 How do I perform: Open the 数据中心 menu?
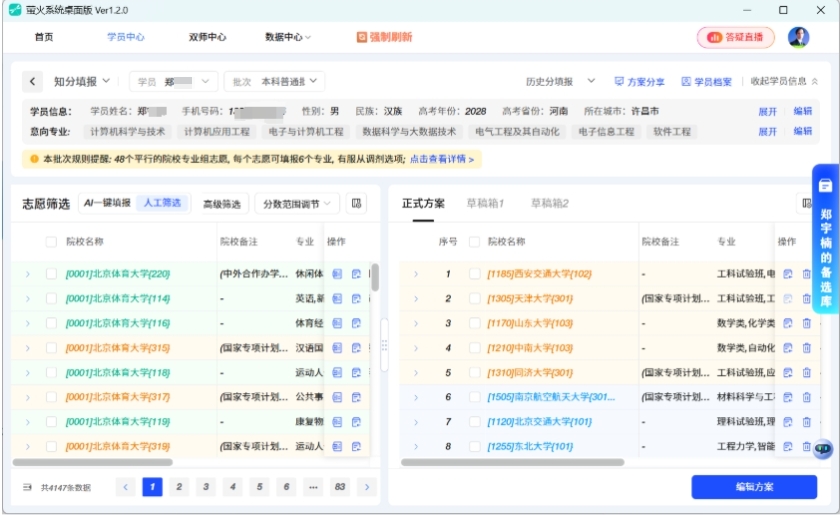288,37
